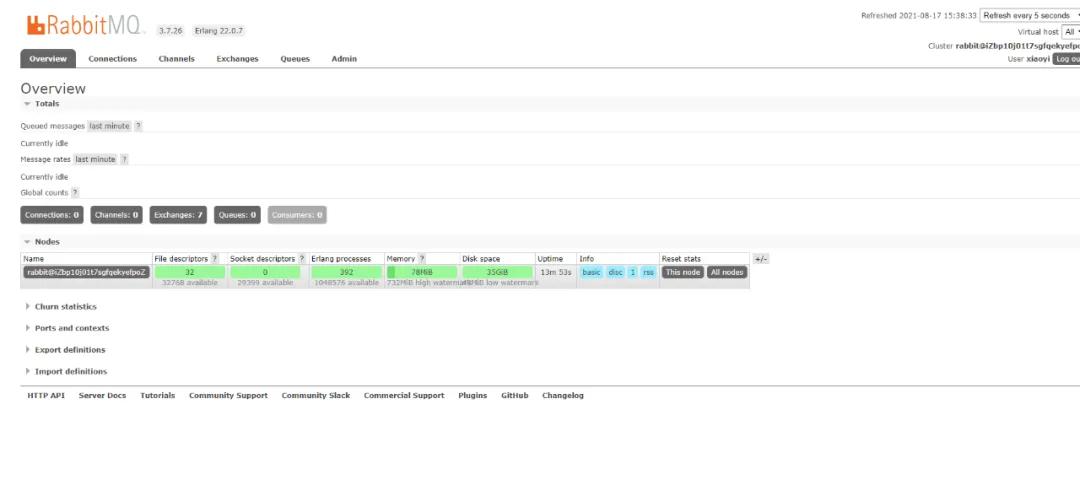Click the RabbitMQ logo
Screen dimensions: 1080x496
pos(86,25)
